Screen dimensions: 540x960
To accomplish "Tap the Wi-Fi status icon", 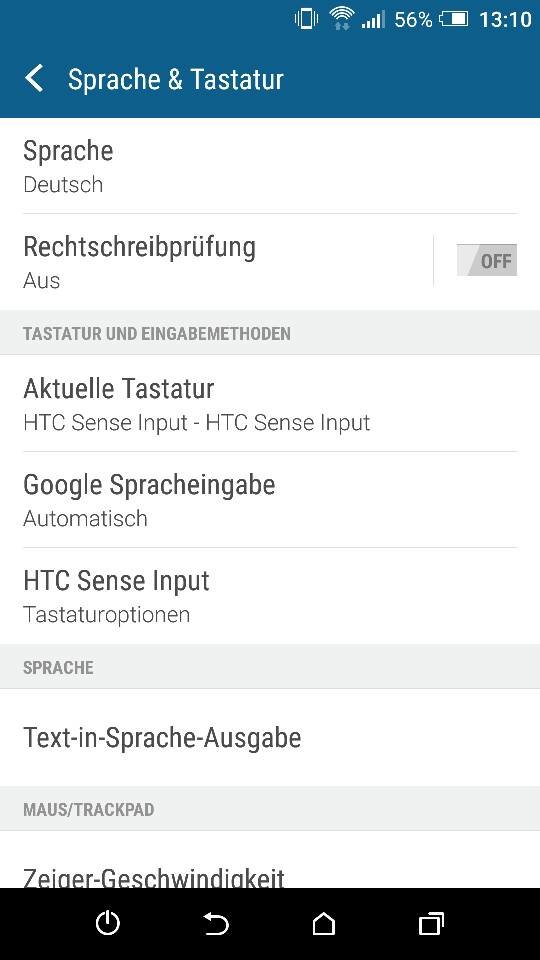I will click(x=342, y=19).
